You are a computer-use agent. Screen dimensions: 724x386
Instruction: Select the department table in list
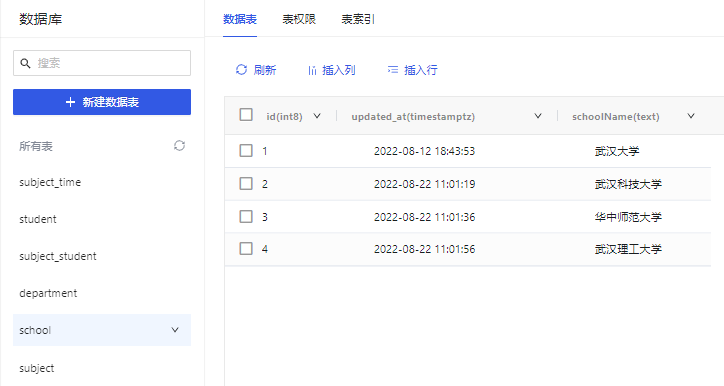click(48, 293)
